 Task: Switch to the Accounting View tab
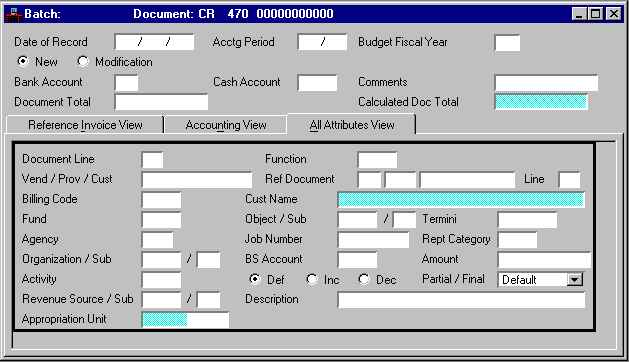(x=226, y=125)
